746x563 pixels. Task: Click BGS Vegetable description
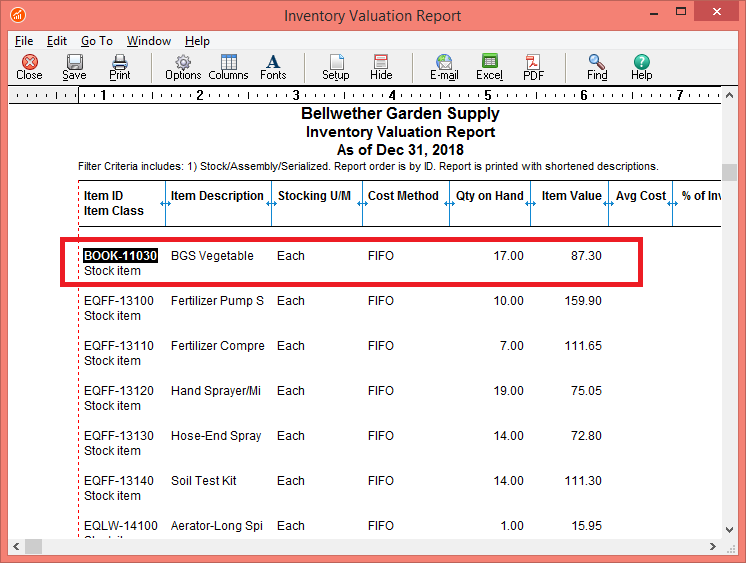pos(212,256)
